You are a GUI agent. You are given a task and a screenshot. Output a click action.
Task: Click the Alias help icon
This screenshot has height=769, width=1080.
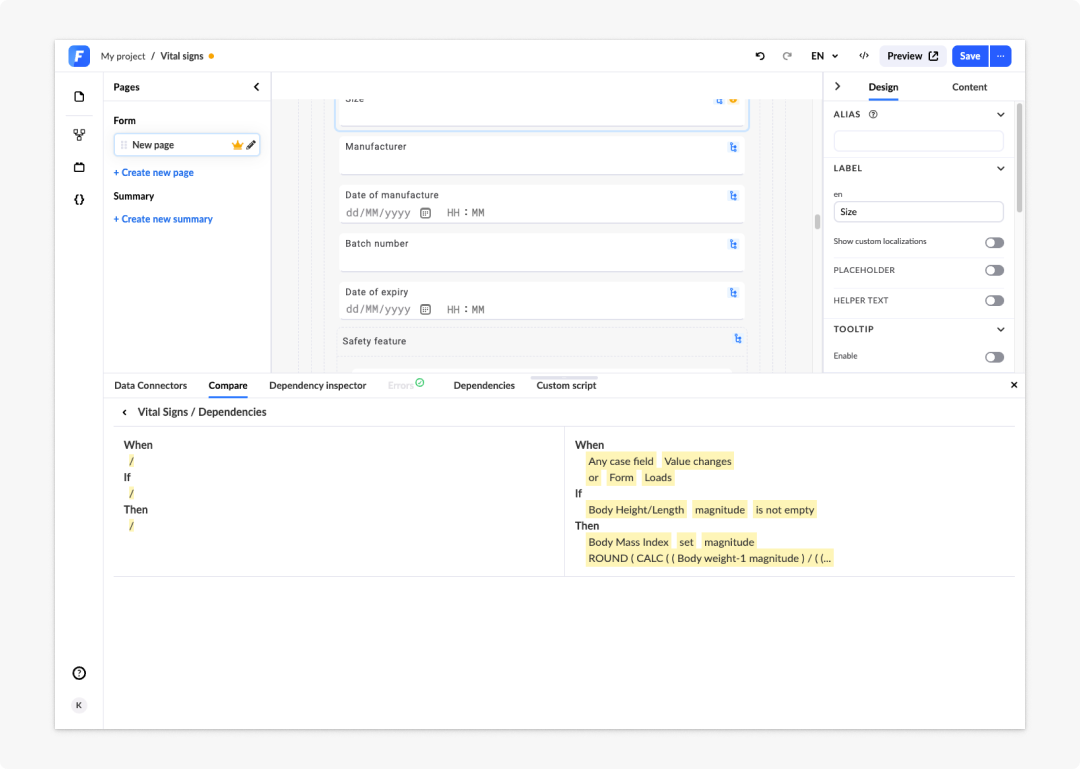[x=873, y=114]
